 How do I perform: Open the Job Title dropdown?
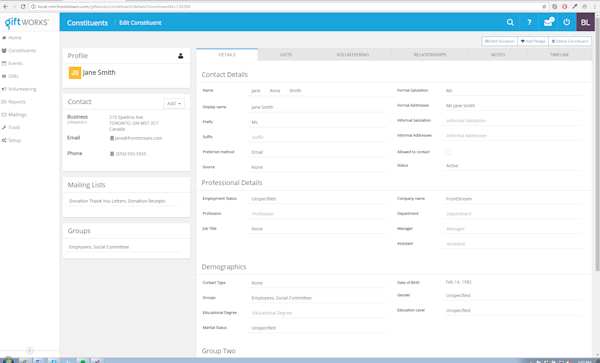pyautogui.click(x=317, y=229)
